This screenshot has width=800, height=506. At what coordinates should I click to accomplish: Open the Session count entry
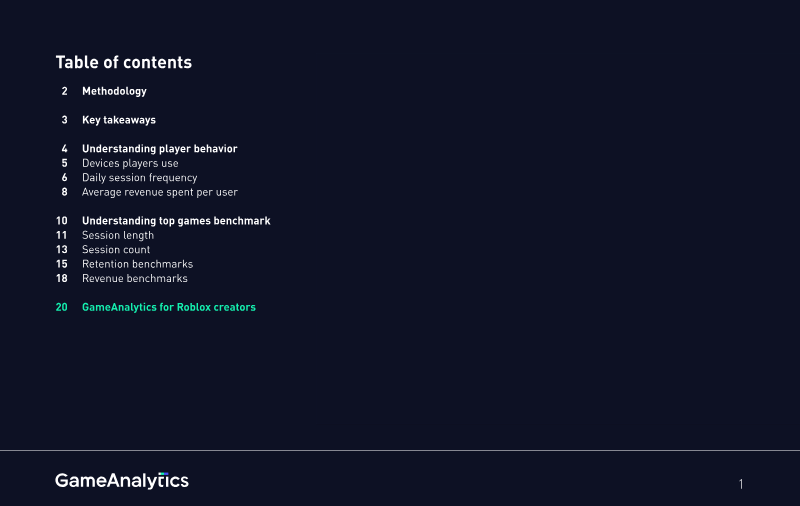pyautogui.click(x=116, y=250)
